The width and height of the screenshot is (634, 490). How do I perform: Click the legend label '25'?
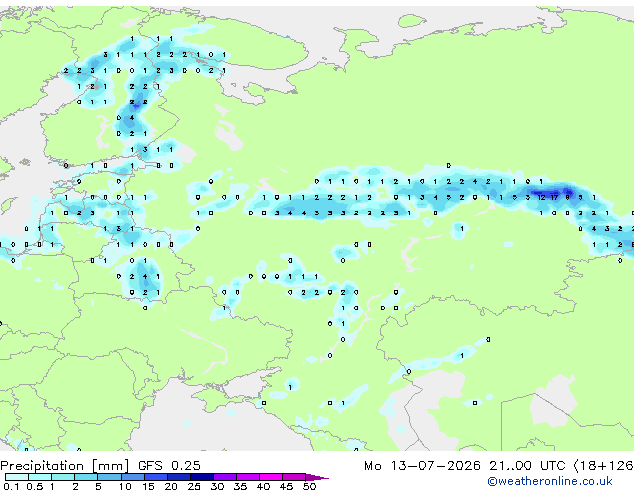pos(194,486)
